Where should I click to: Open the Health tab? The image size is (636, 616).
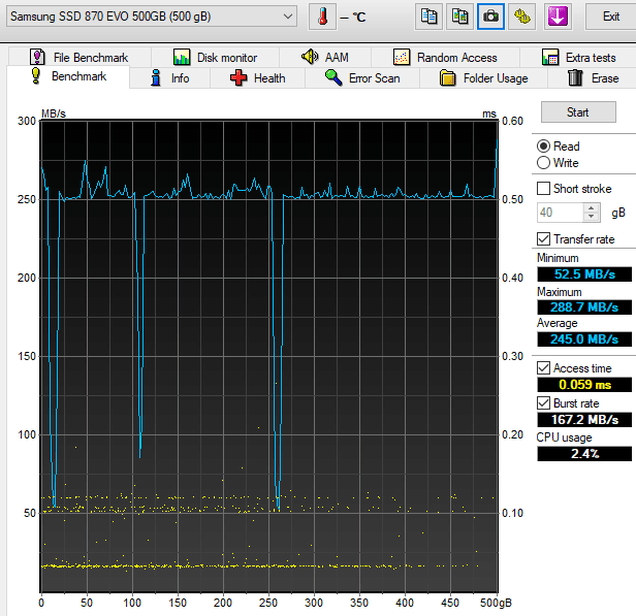point(258,78)
